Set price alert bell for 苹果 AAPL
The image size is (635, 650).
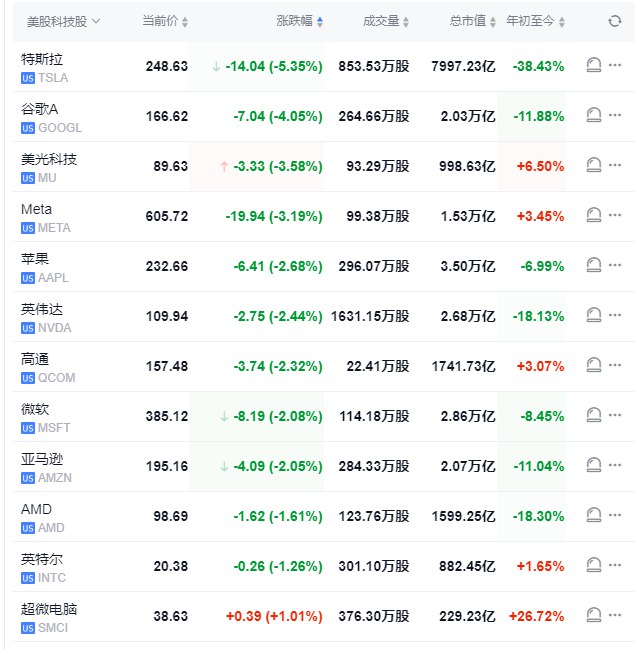[x=594, y=265]
